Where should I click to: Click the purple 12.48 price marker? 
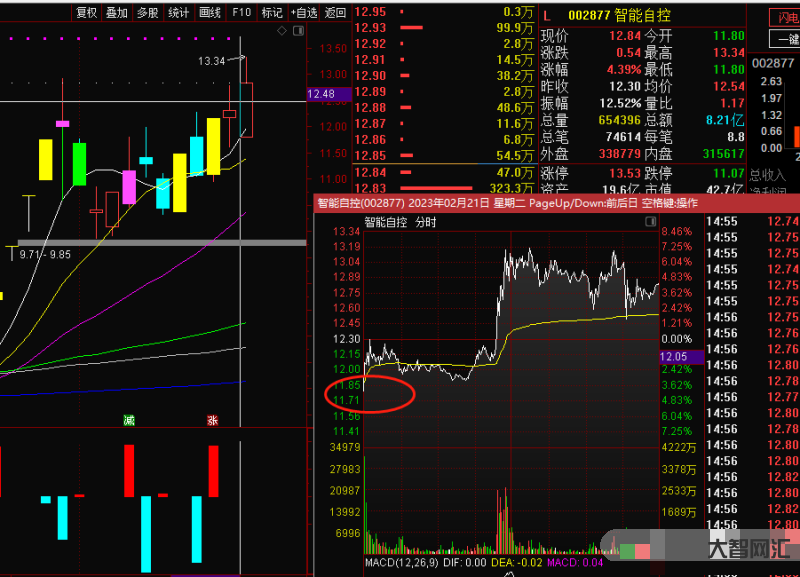click(325, 94)
